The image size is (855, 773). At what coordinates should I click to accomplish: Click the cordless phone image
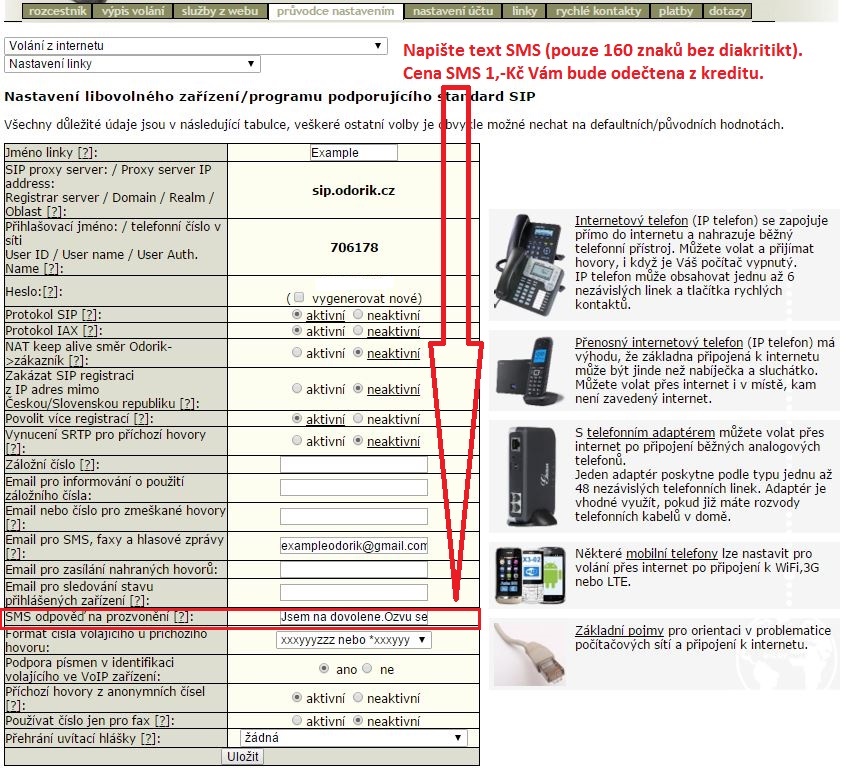[x=530, y=371]
